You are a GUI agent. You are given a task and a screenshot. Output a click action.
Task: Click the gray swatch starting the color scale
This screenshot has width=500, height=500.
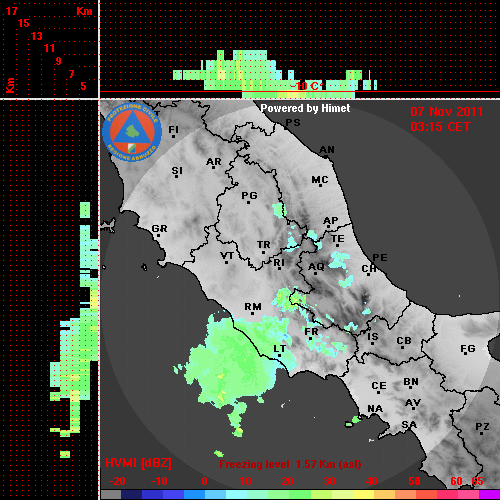pos(111,494)
